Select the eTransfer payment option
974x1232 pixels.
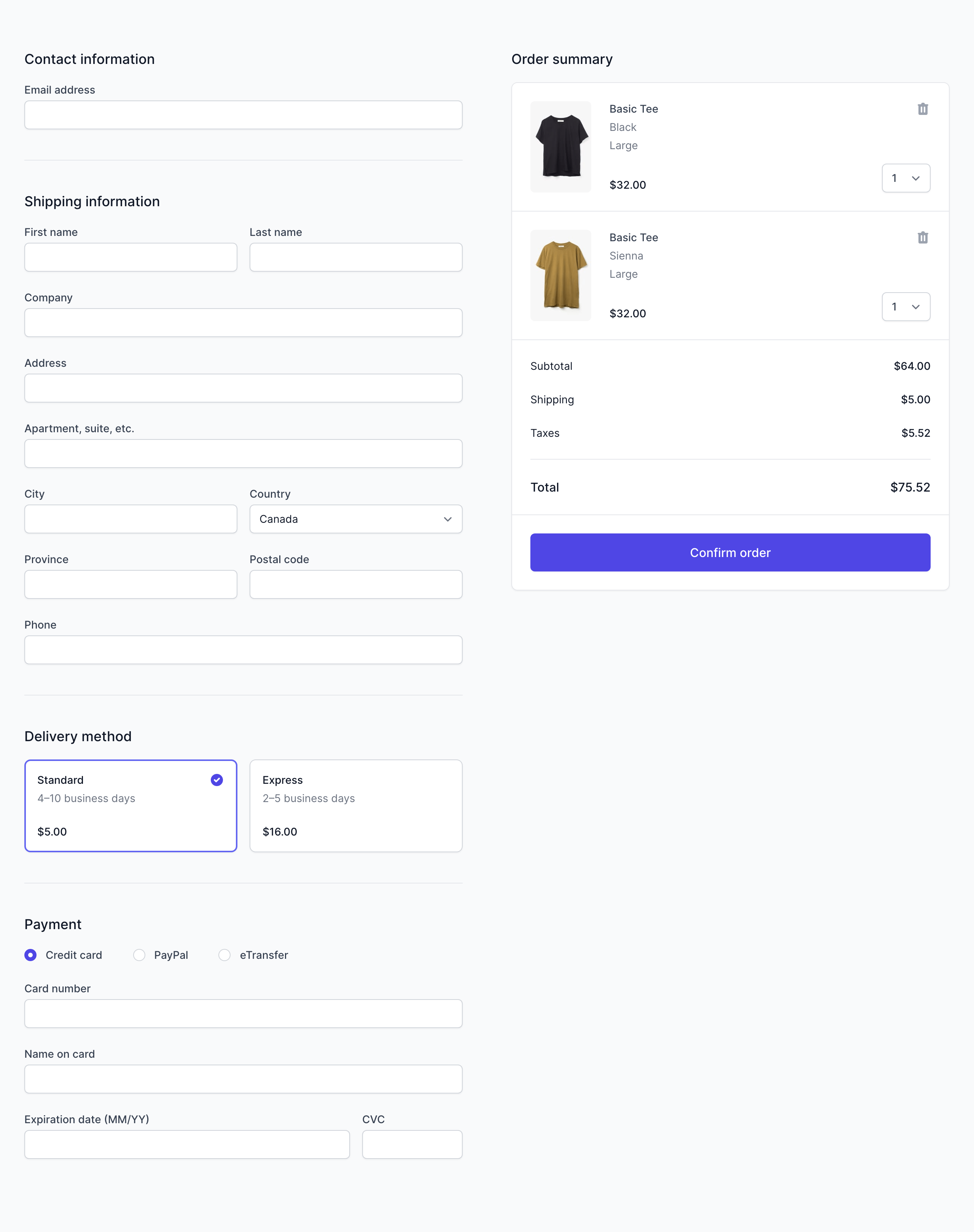225,955
